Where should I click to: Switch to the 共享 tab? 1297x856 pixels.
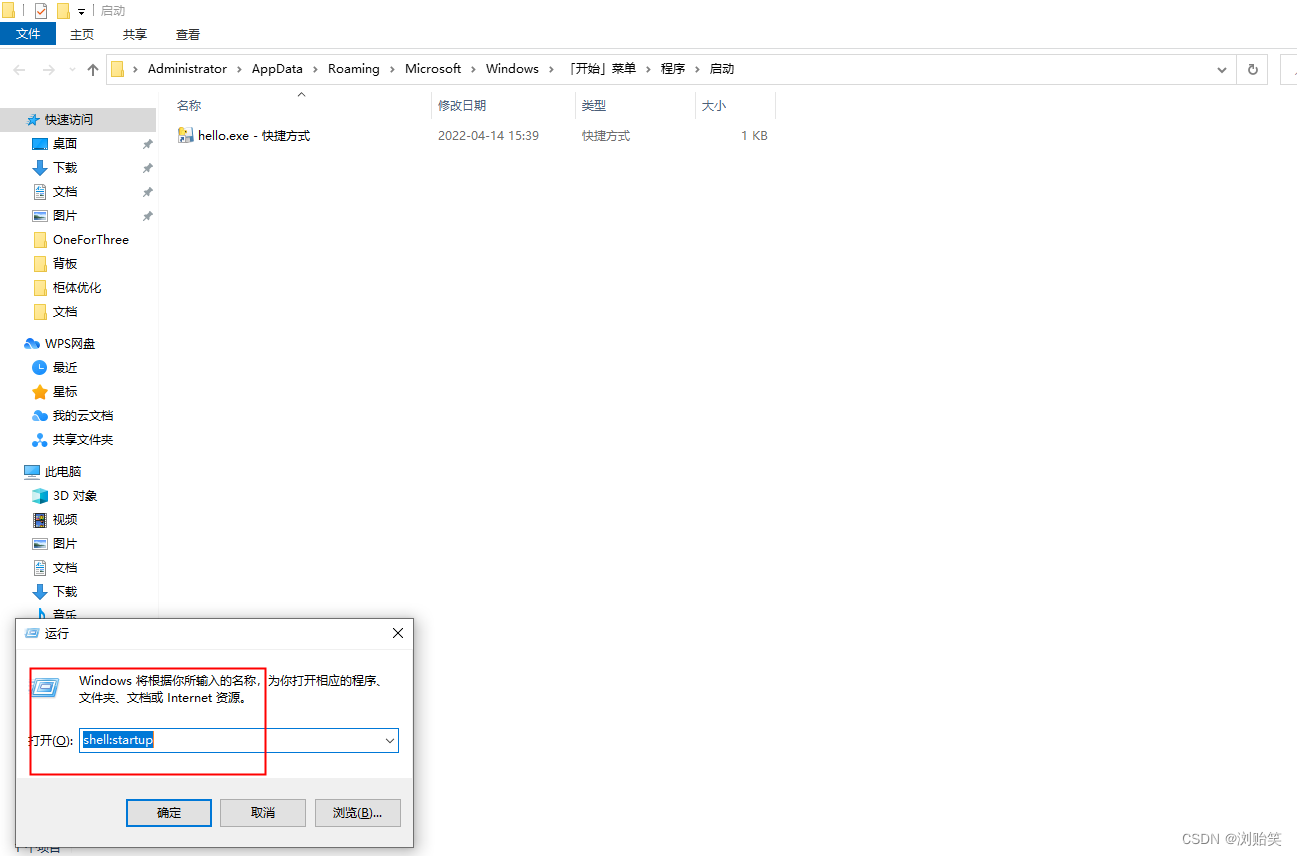tap(135, 34)
